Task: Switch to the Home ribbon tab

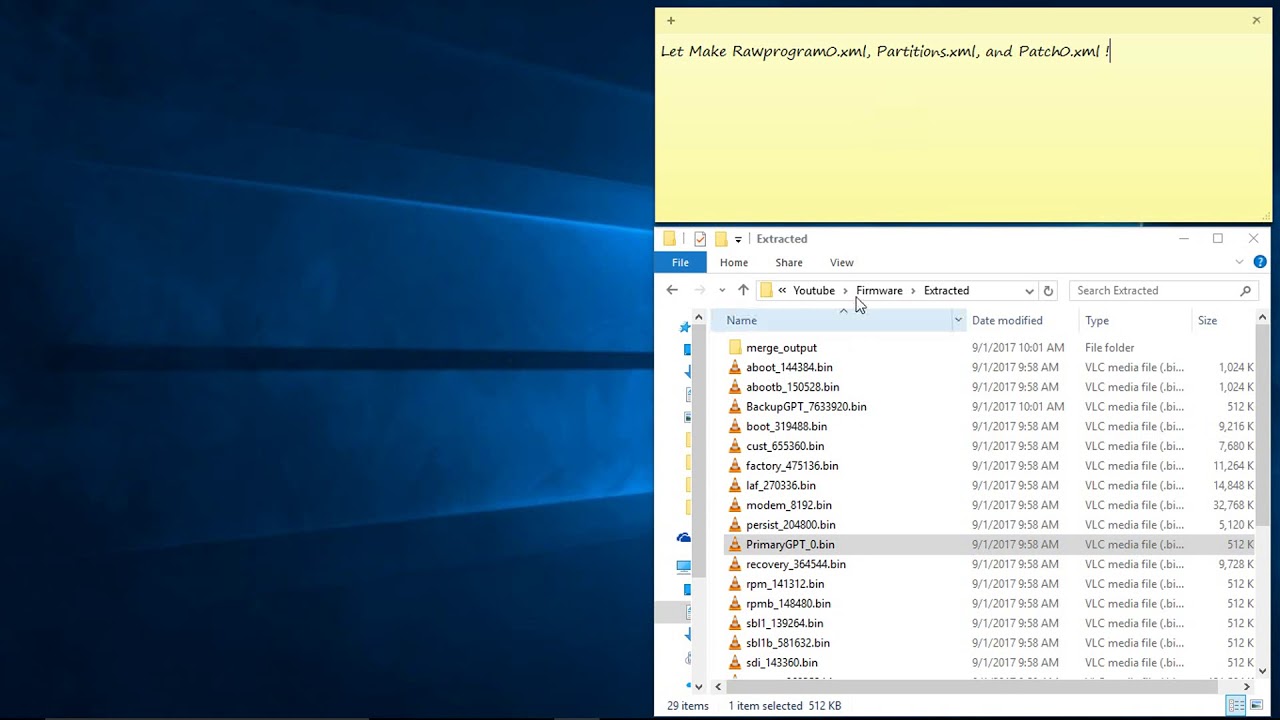Action: [734, 262]
